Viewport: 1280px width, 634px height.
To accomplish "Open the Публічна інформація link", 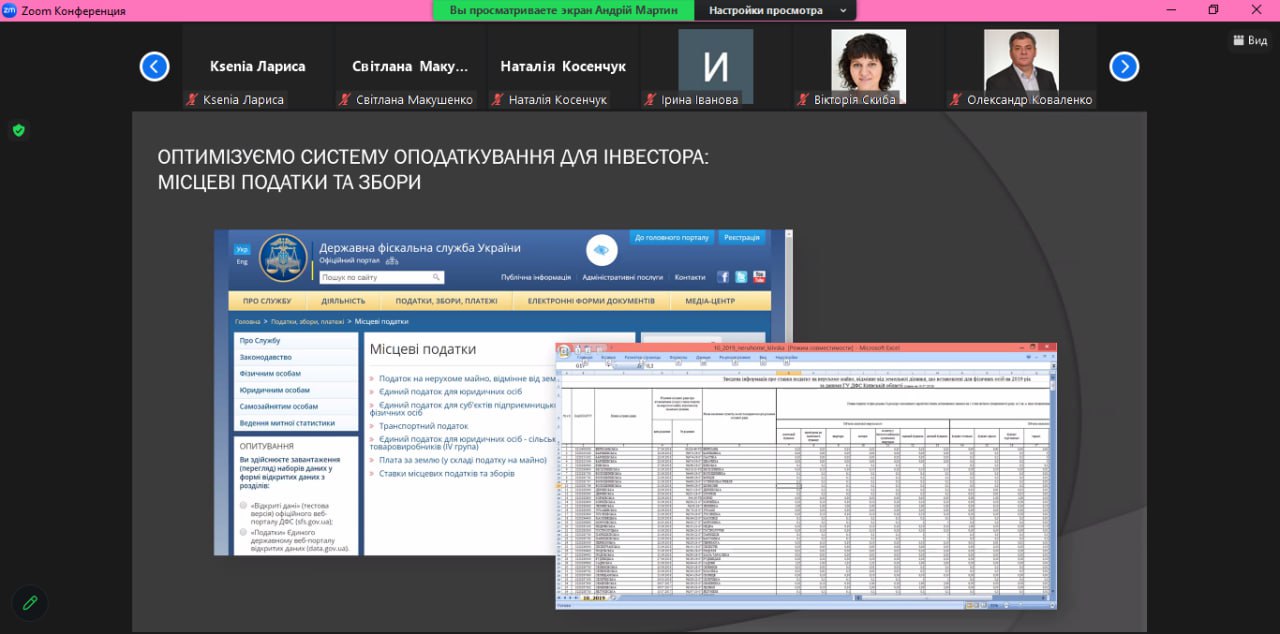I will pyautogui.click(x=536, y=277).
